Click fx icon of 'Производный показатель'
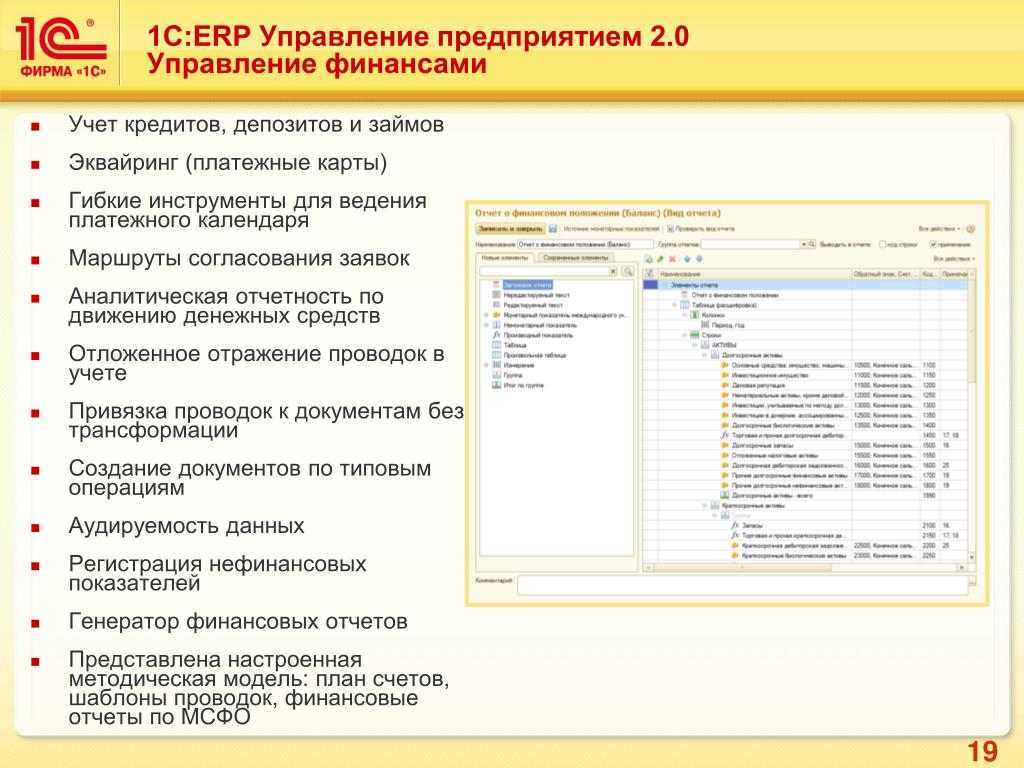This screenshot has height=768, width=1024. pyautogui.click(x=497, y=335)
